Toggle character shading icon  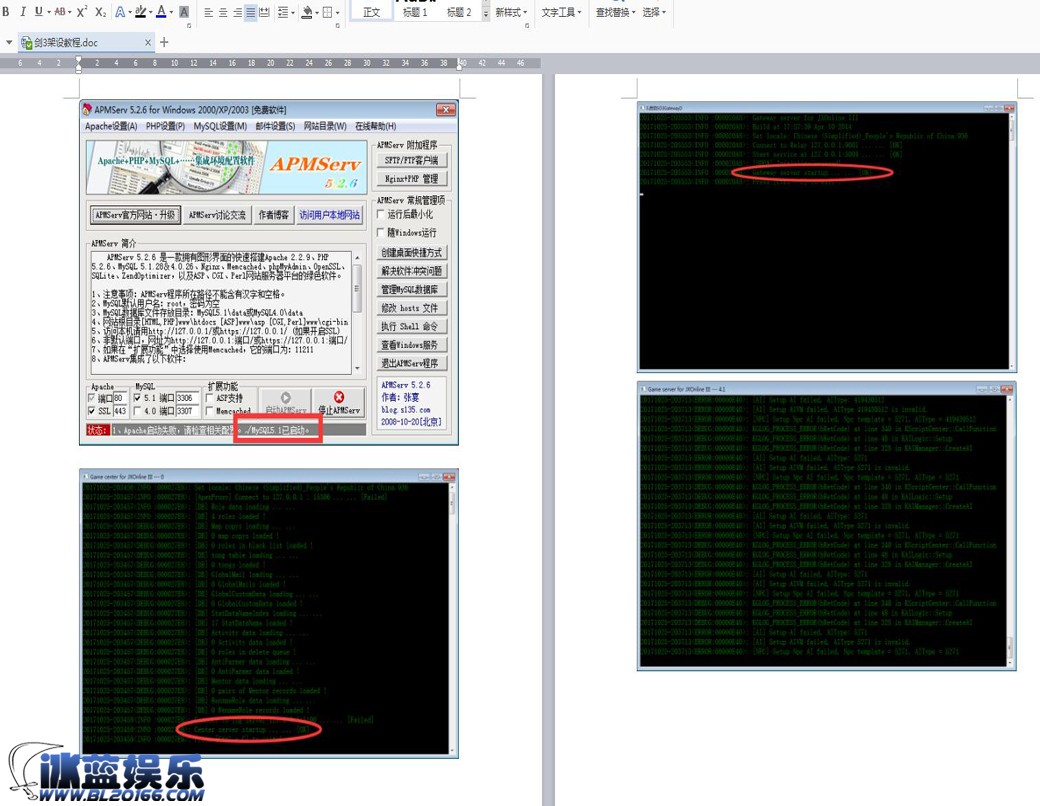pos(184,12)
